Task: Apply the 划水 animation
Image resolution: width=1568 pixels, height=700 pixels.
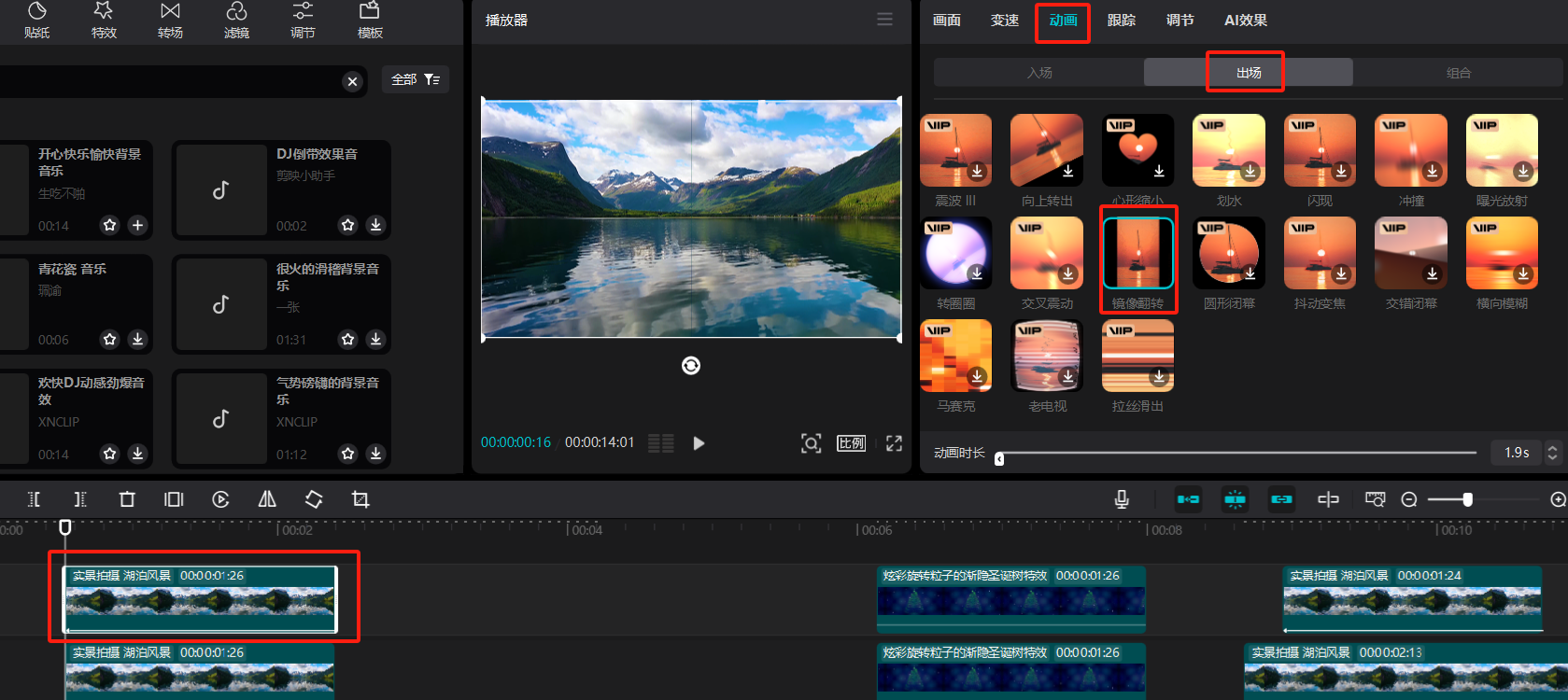Action: click(x=1229, y=150)
